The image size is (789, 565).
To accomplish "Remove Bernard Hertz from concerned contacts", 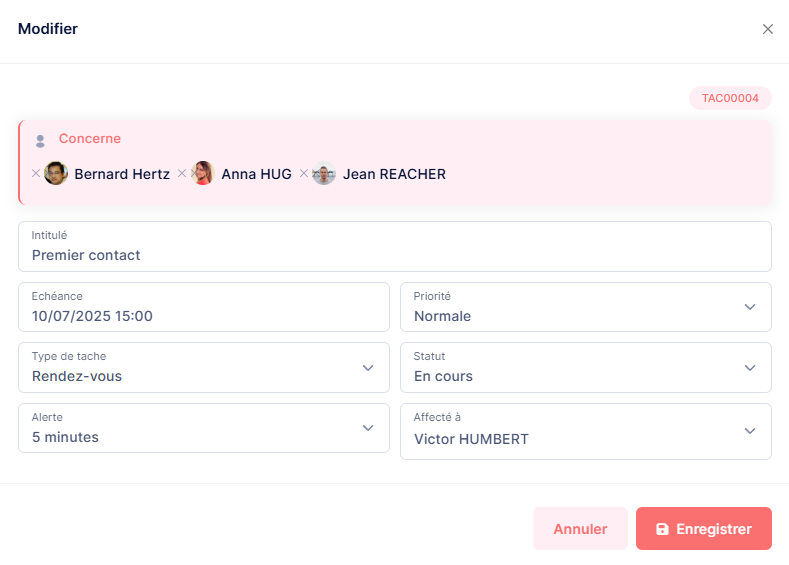I will 36,174.
